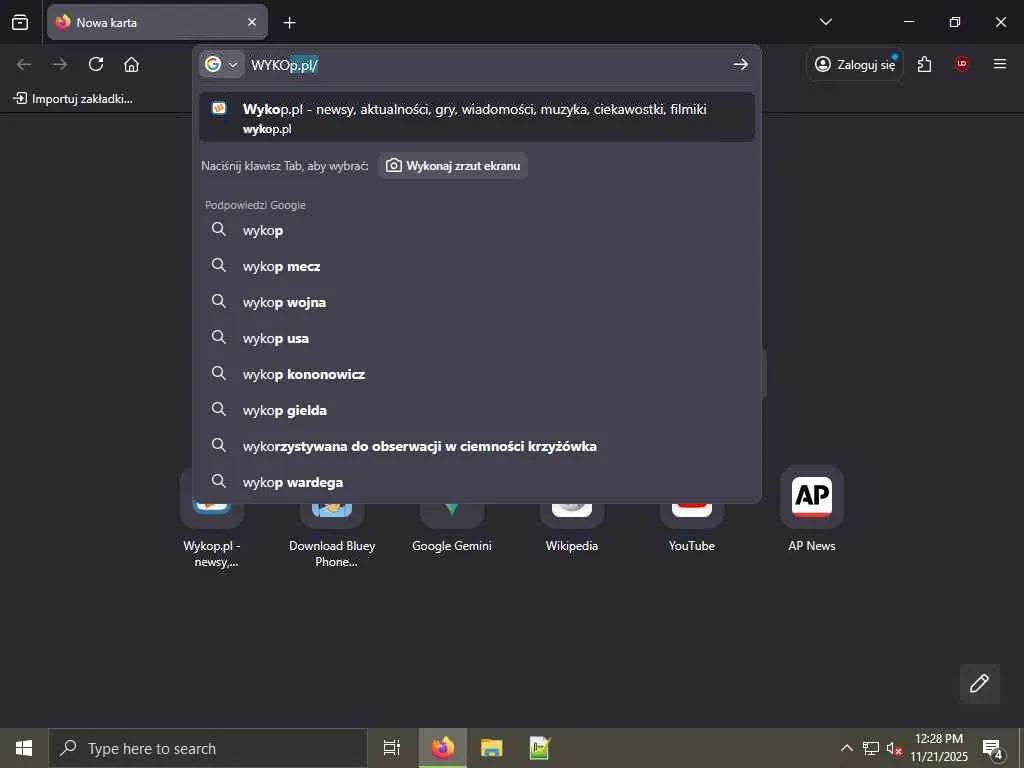The width and height of the screenshot is (1024, 768).
Task: Open the Wikipedia shortcut label
Action: 571,546
